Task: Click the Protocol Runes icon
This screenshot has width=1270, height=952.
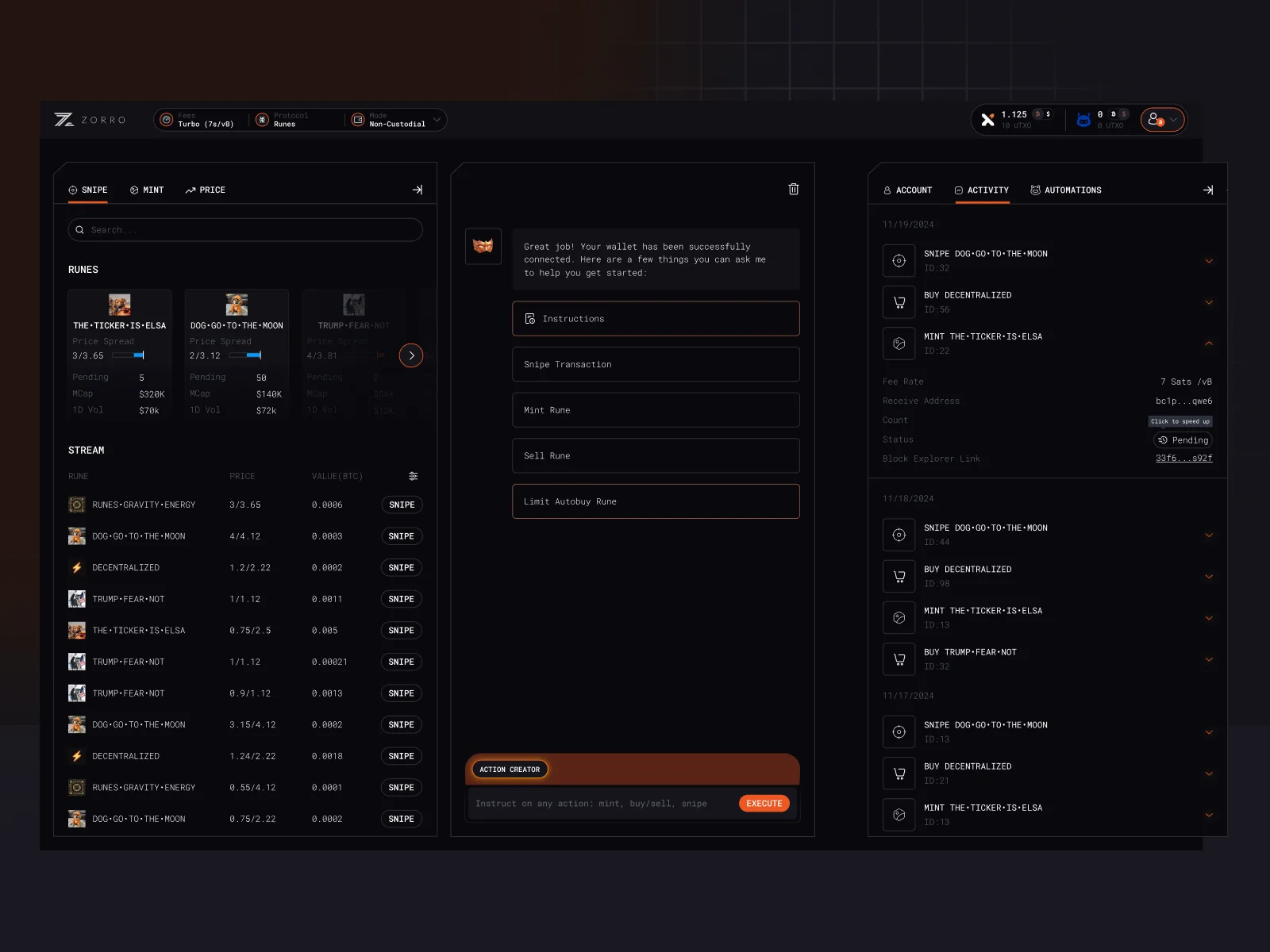Action: click(262, 120)
